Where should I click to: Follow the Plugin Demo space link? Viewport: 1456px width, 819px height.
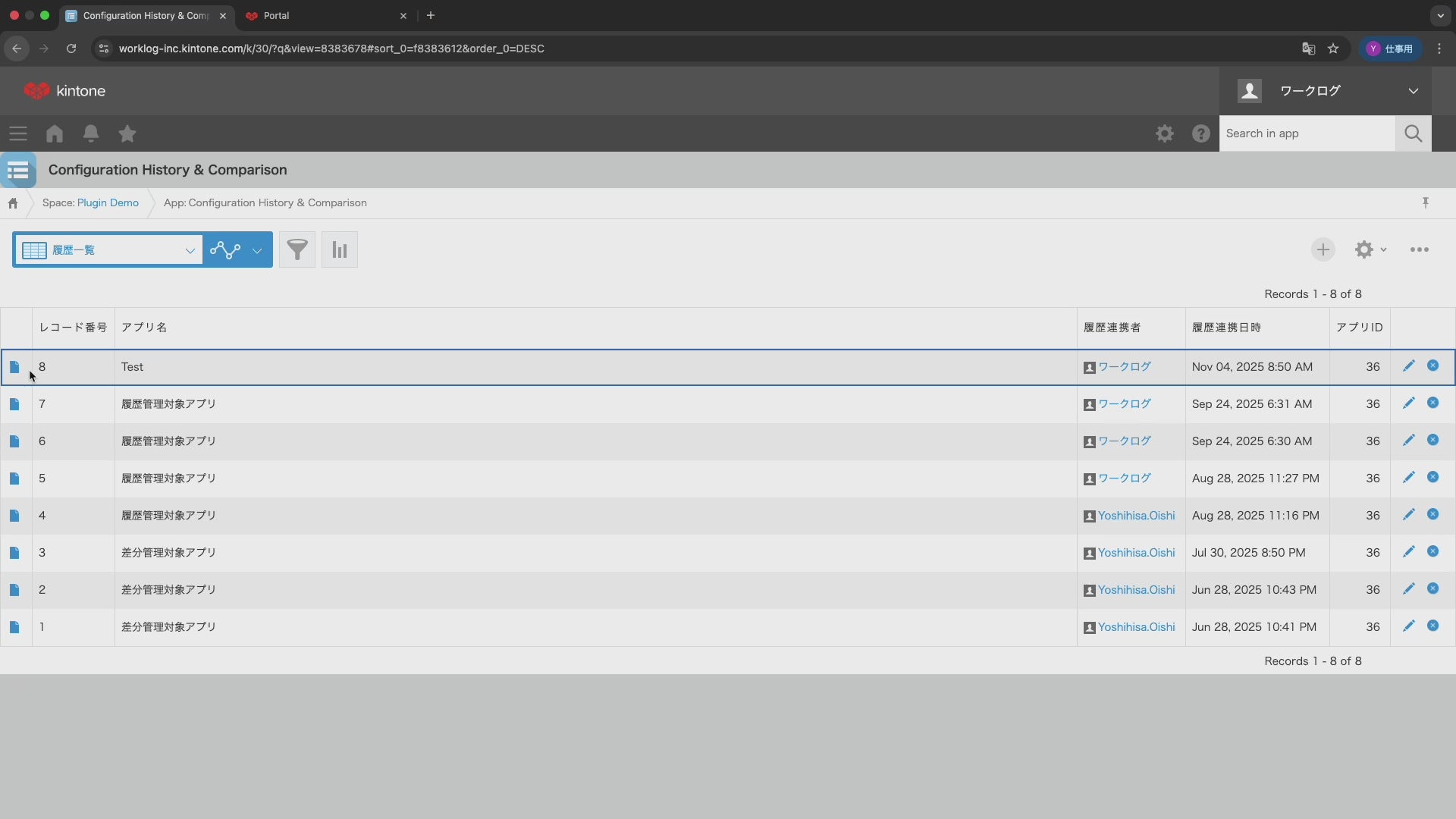point(108,202)
